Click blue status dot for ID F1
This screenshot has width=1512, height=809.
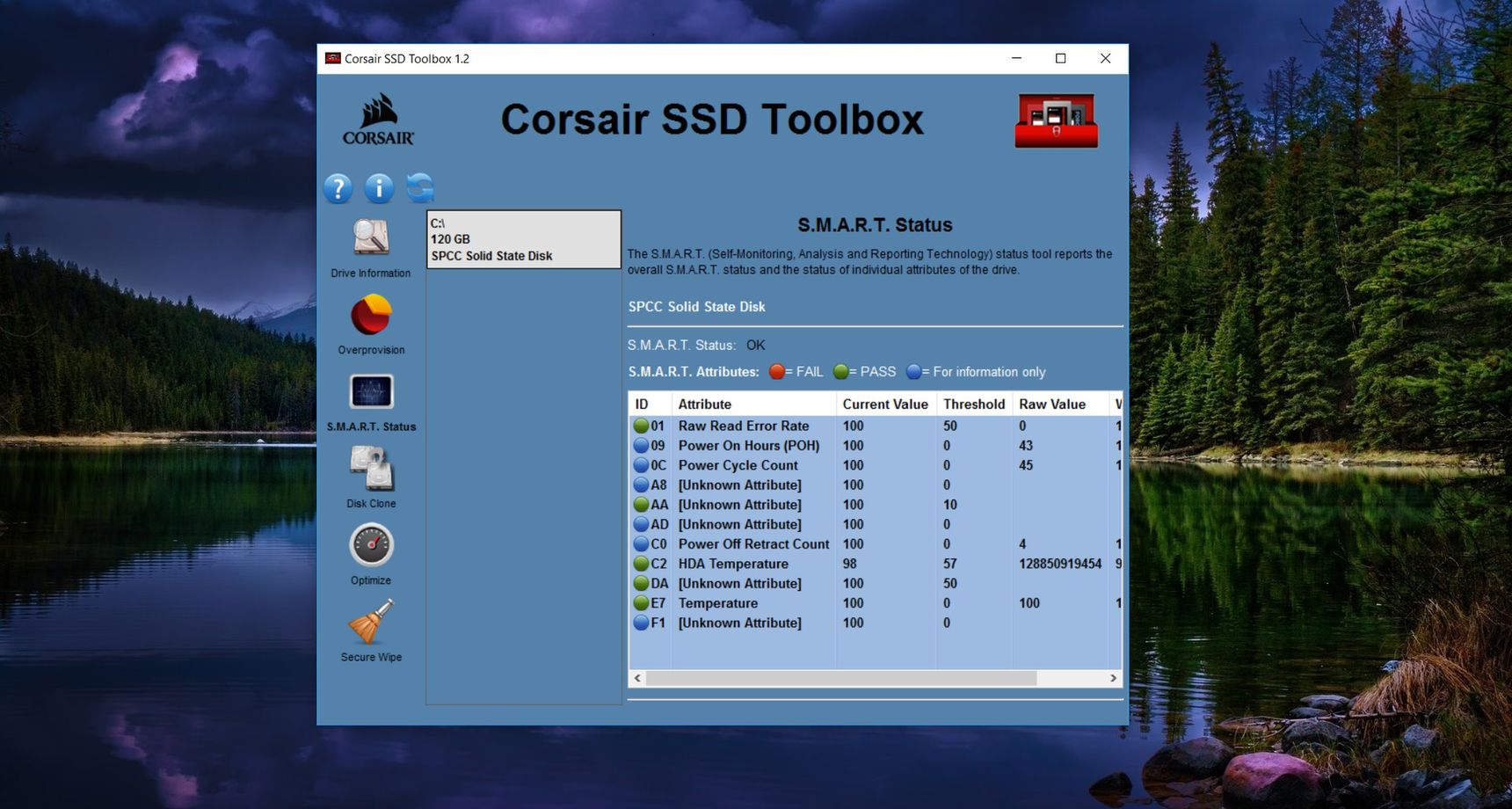click(641, 623)
